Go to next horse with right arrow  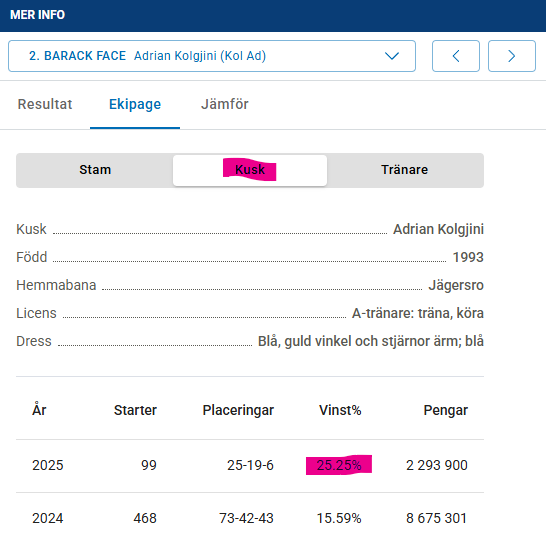click(512, 56)
